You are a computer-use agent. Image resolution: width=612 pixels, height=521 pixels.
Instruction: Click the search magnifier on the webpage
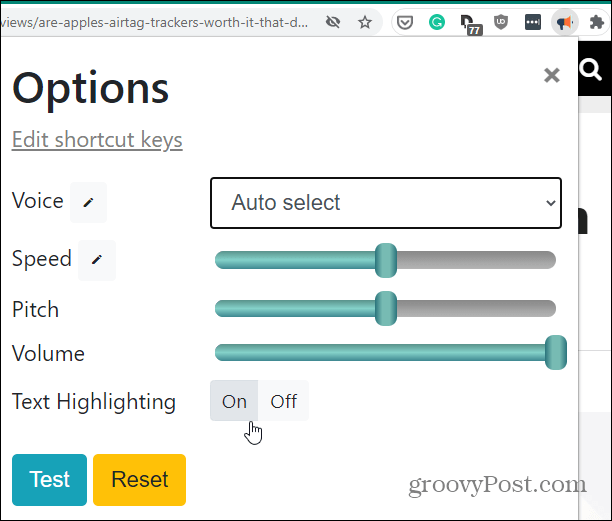tap(590, 70)
